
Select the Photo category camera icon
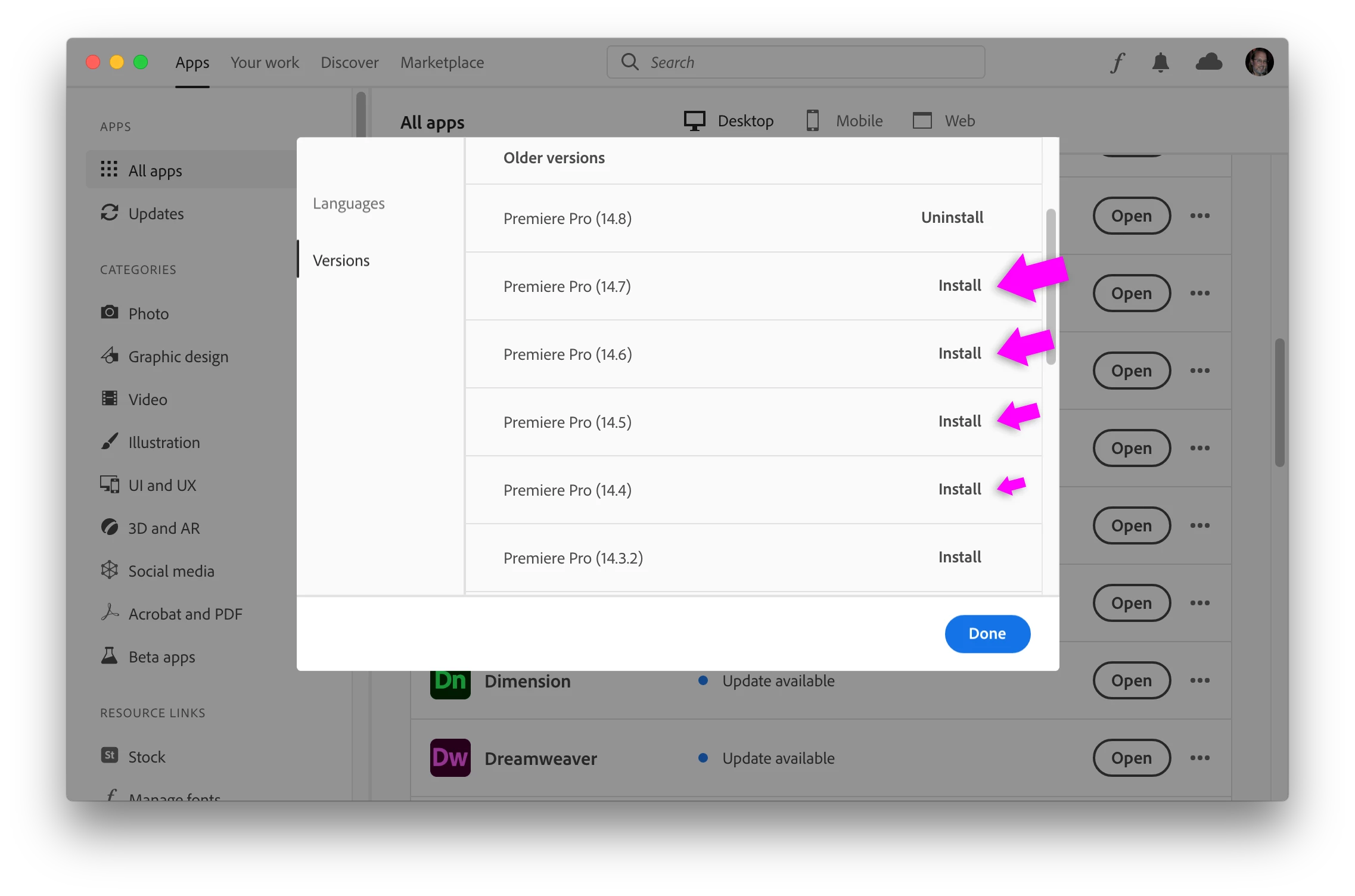pyautogui.click(x=110, y=312)
